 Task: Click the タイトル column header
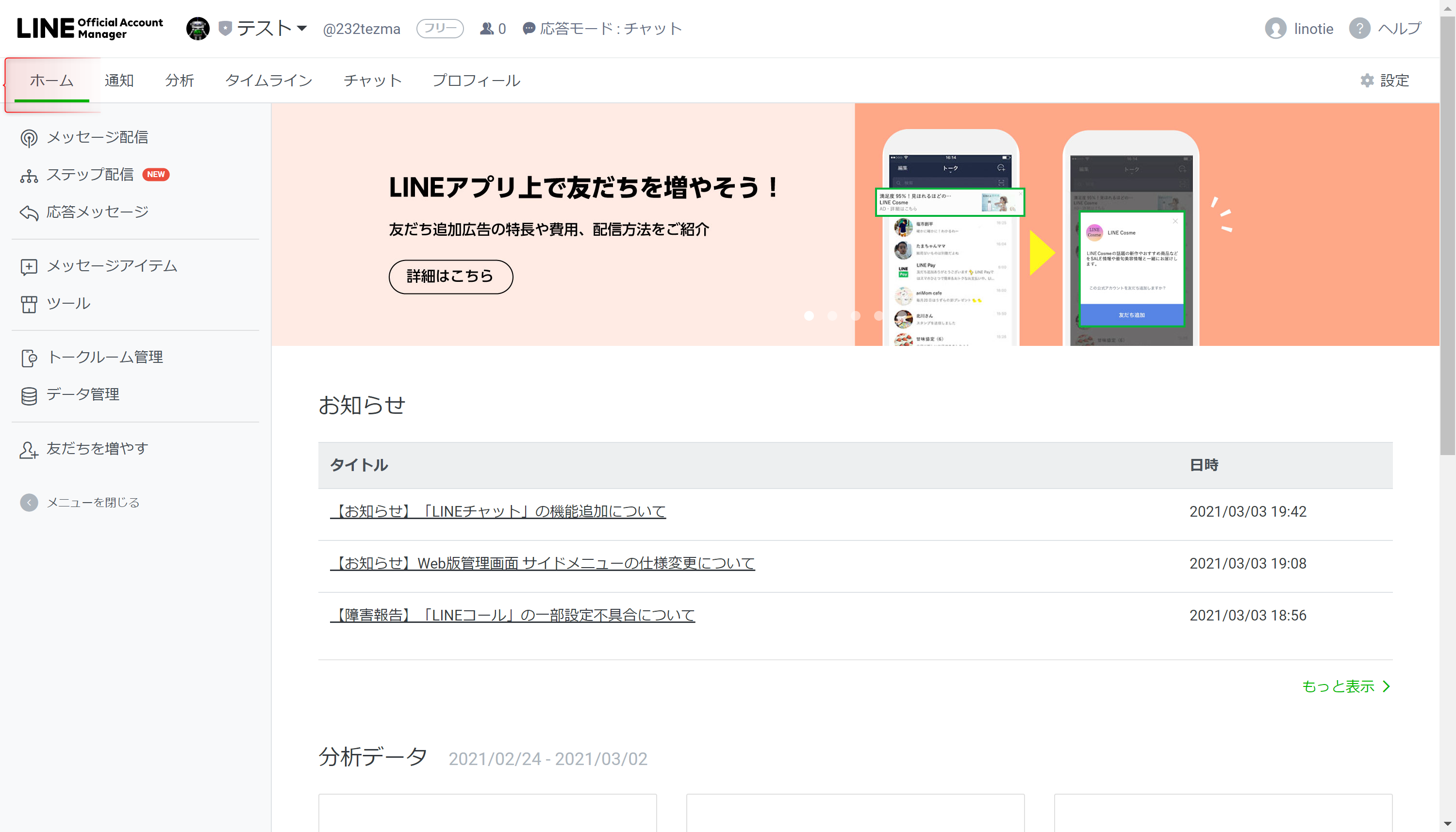click(359, 465)
